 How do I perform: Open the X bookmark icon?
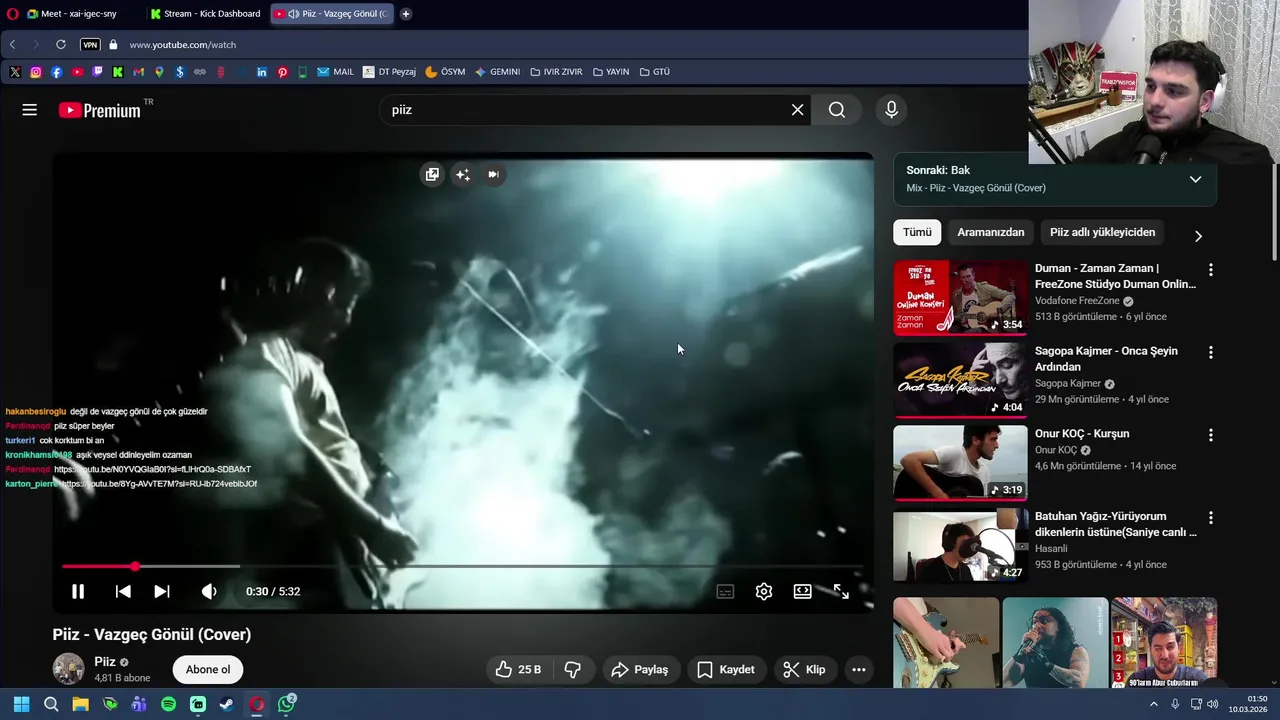click(x=15, y=72)
